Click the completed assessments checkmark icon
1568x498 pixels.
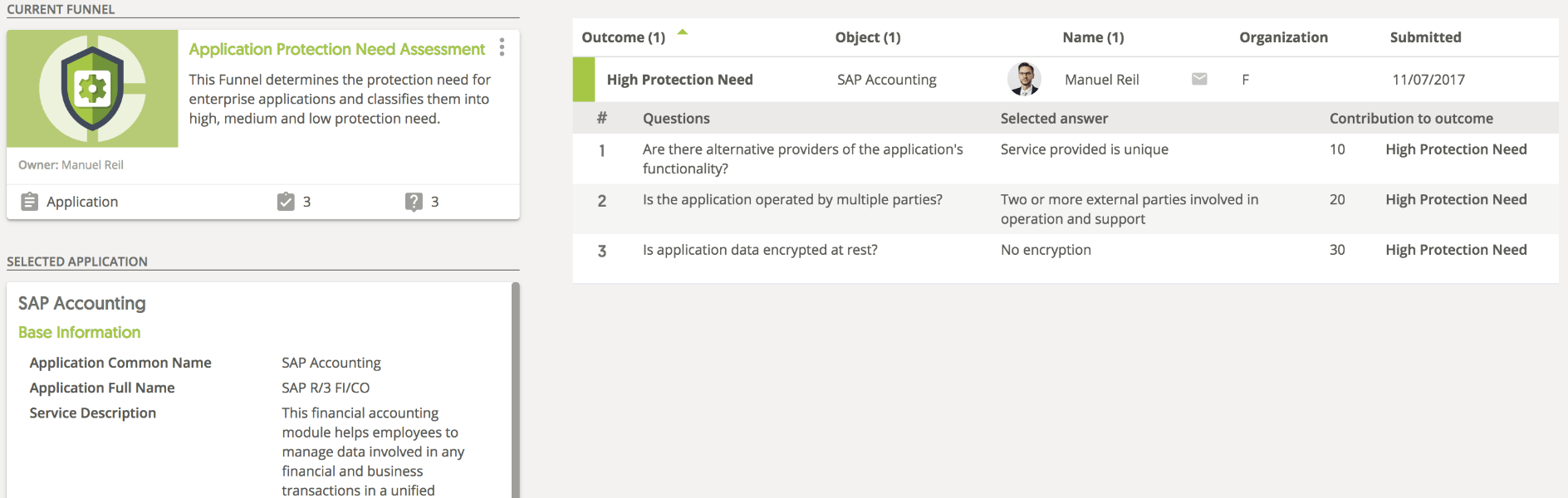pyautogui.click(x=286, y=202)
